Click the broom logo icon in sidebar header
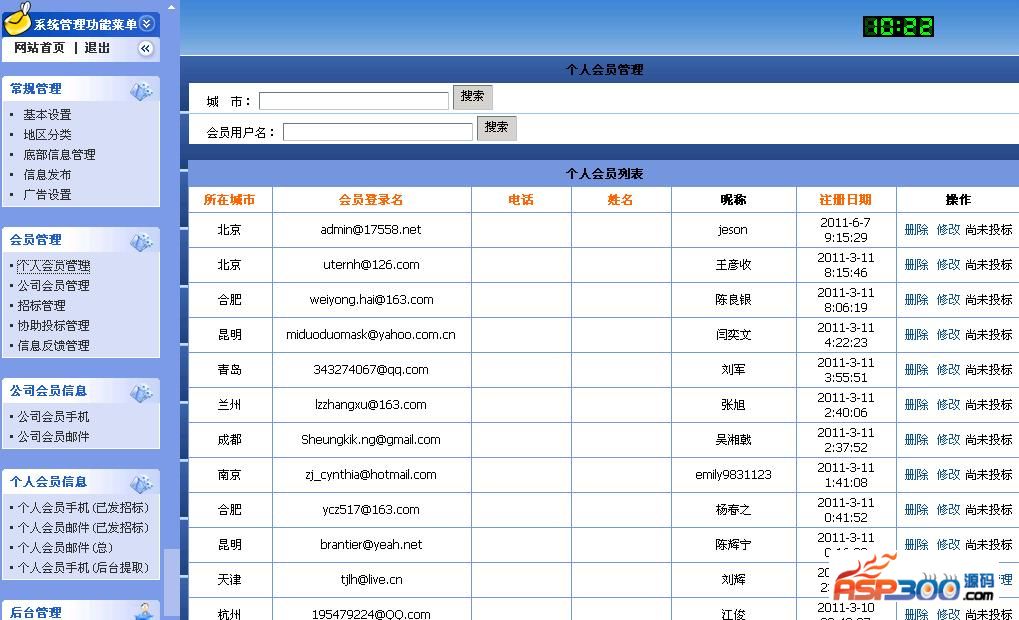 [x=17, y=19]
